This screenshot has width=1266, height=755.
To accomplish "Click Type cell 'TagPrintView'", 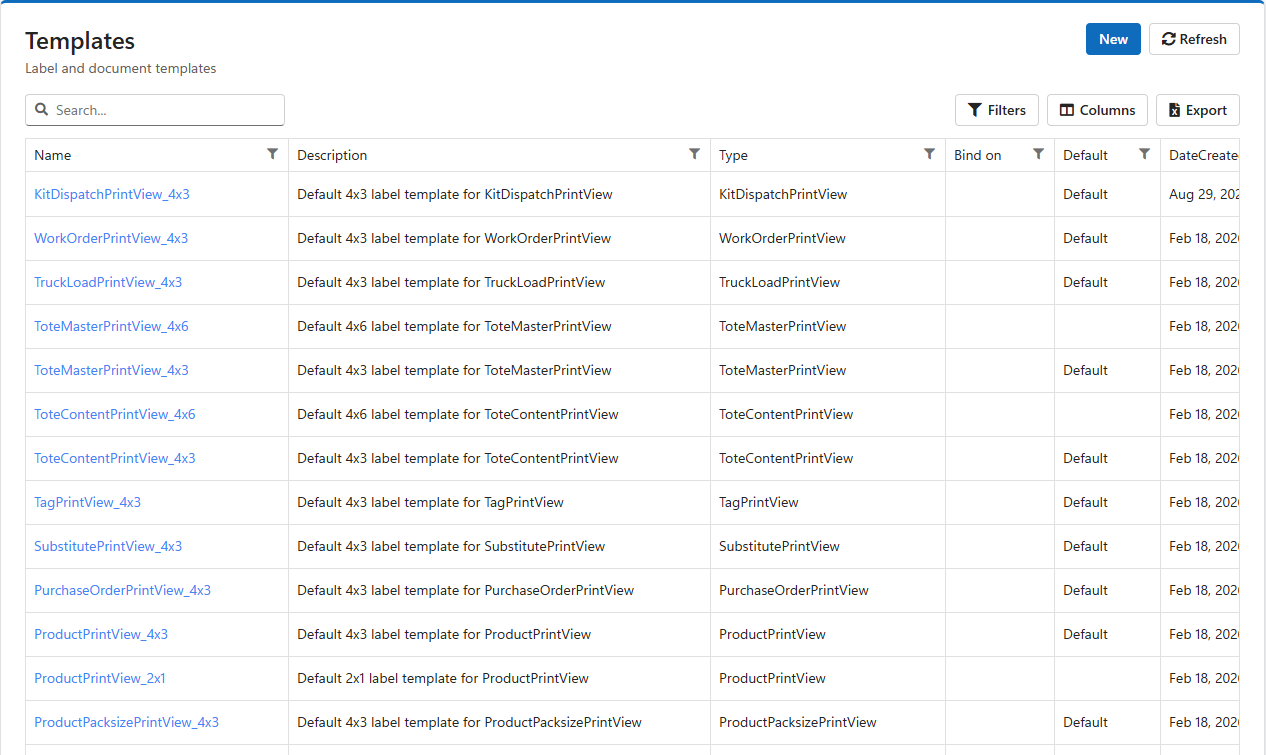I will [759, 502].
